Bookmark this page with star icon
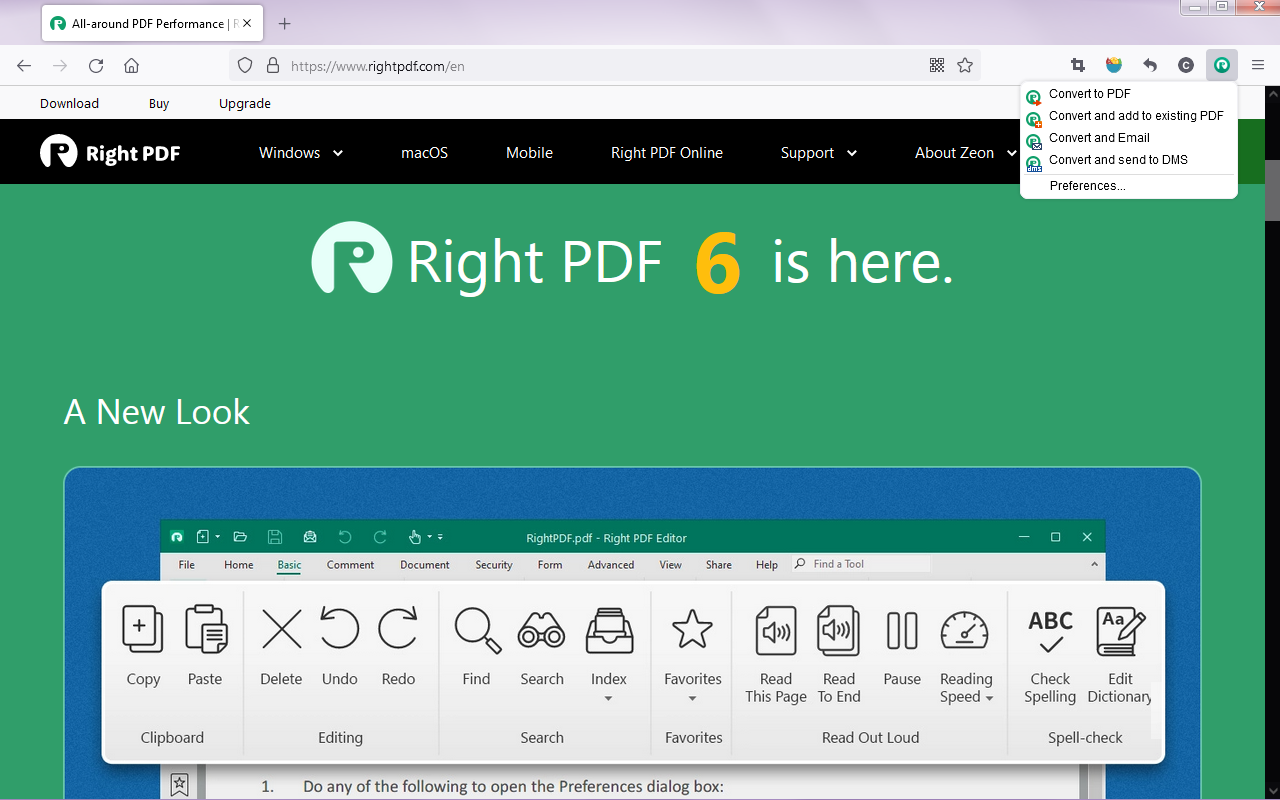The height and width of the screenshot is (800, 1280). tap(965, 66)
